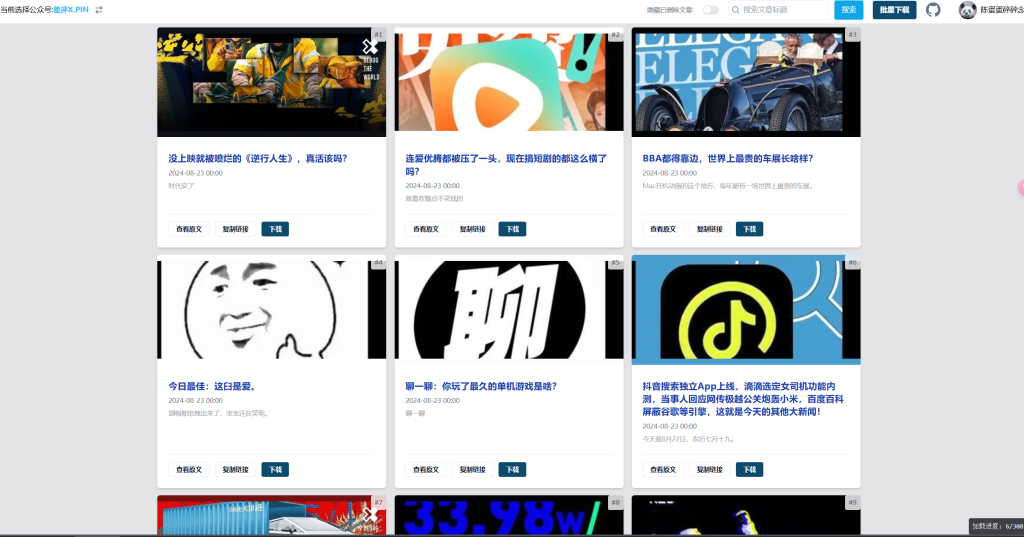This screenshot has height=537, width=1024.
Task: Click 查看原文 on the BBA都得靠边 card
Action: tap(663, 229)
